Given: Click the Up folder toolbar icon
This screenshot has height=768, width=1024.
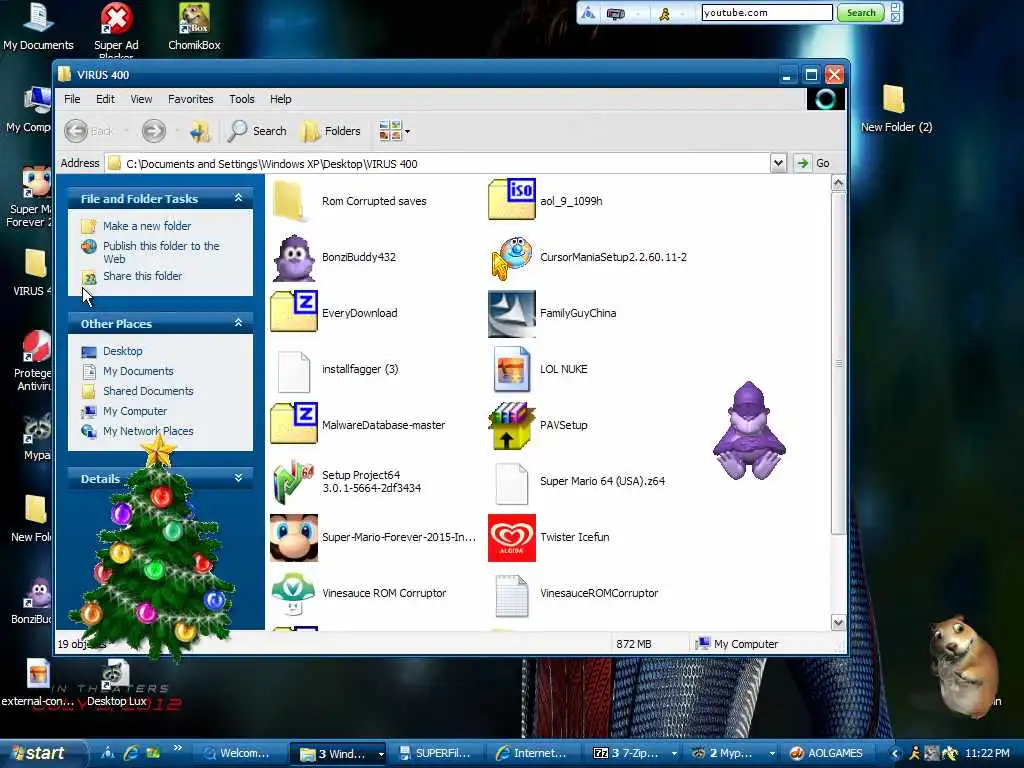Looking at the screenshot, I should [200, 131].
